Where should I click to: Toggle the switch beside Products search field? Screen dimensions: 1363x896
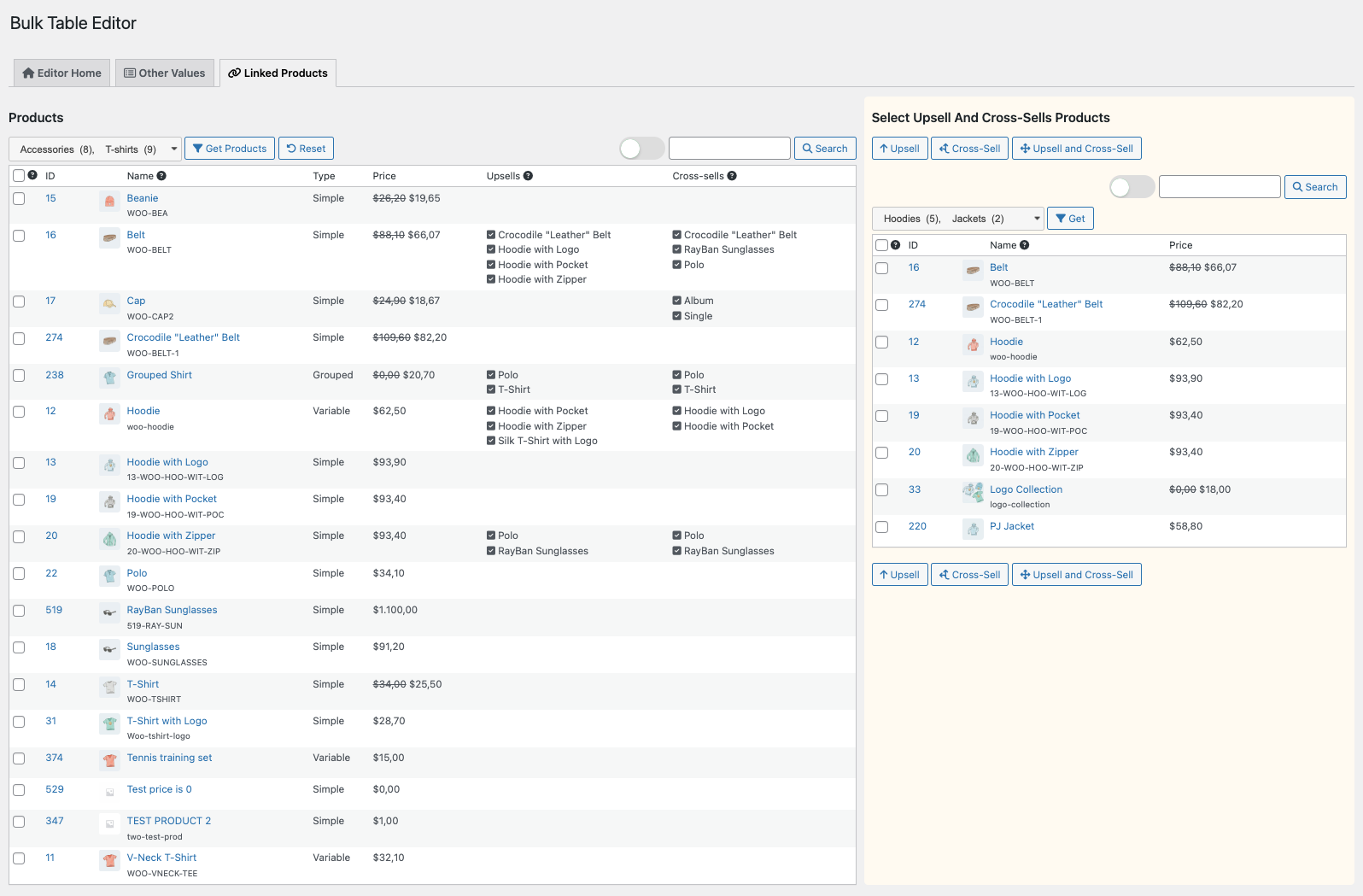[641, 149]
